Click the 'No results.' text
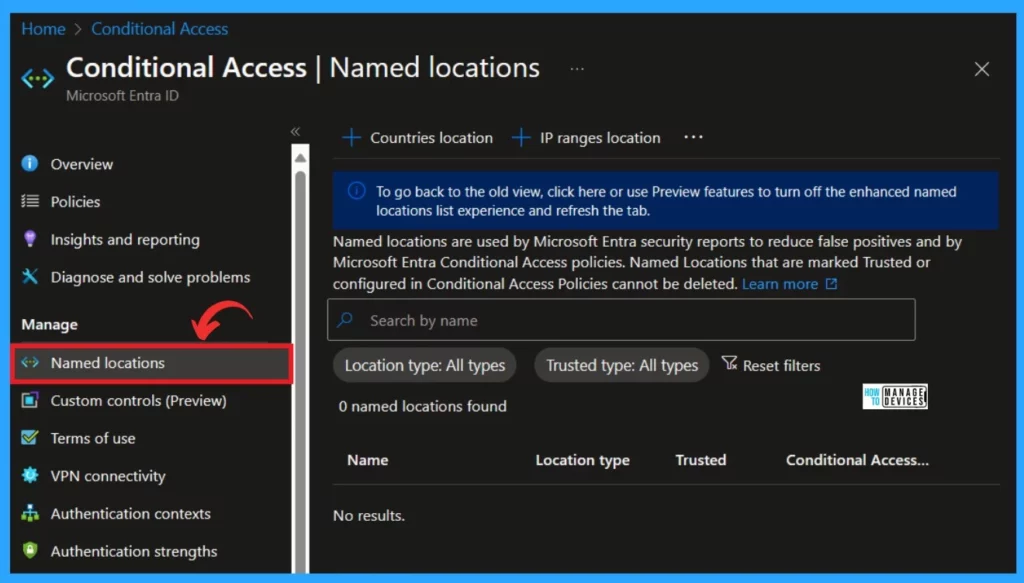The width and height of the screenshot is (1024, 583). [x=369, y=516]
